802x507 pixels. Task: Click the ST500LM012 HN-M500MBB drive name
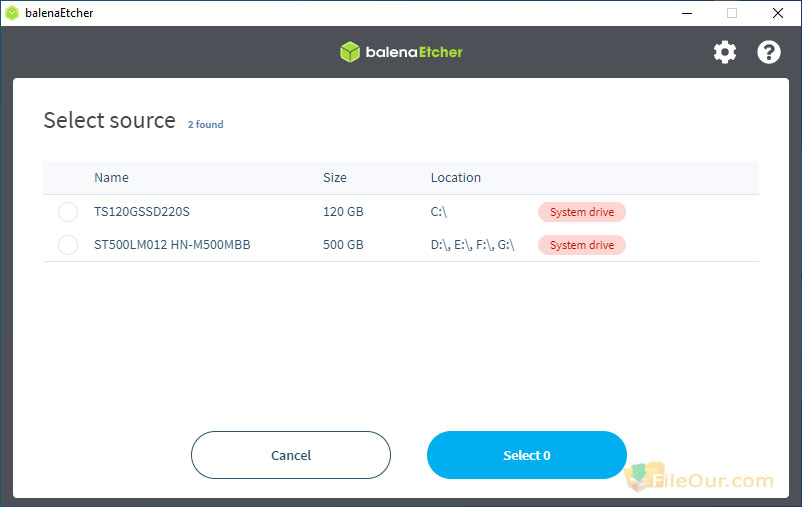172,245
